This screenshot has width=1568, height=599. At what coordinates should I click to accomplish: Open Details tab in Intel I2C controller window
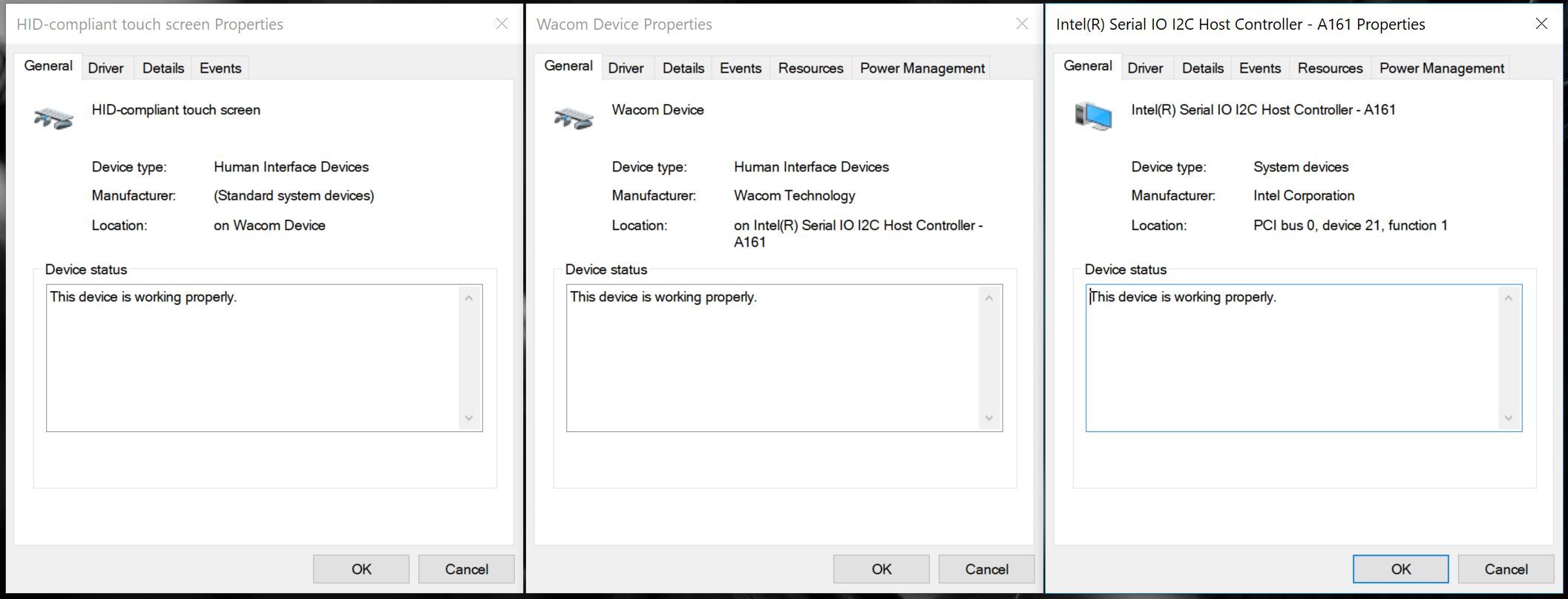pyautogui.click(x=1203, y=68)
